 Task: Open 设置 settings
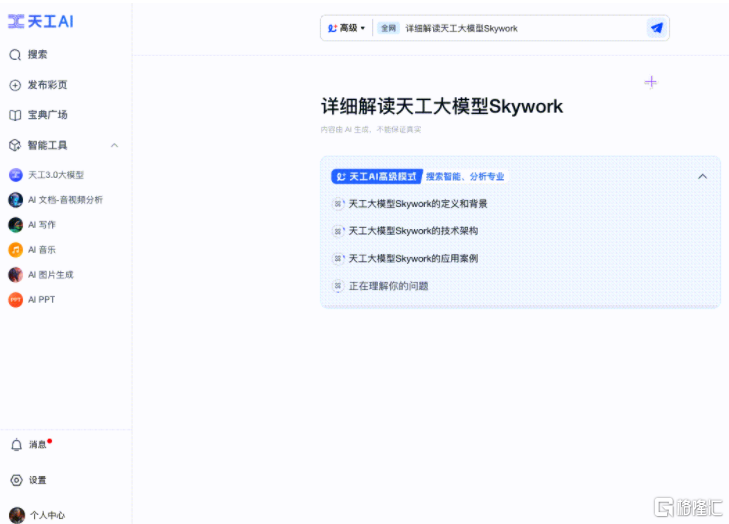coord(38,480)
